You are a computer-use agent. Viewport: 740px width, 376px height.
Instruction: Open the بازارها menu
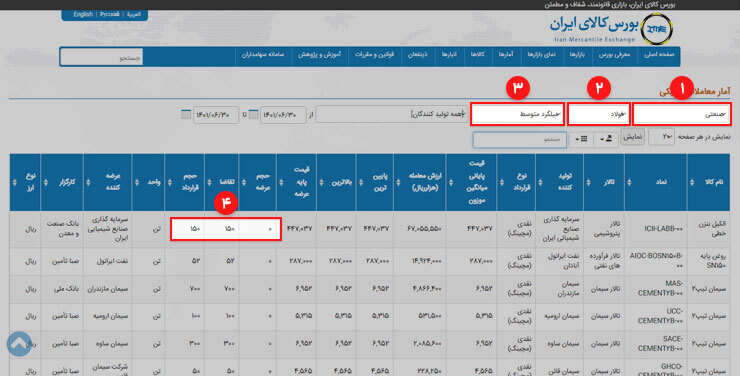click(x=577, y=55)
